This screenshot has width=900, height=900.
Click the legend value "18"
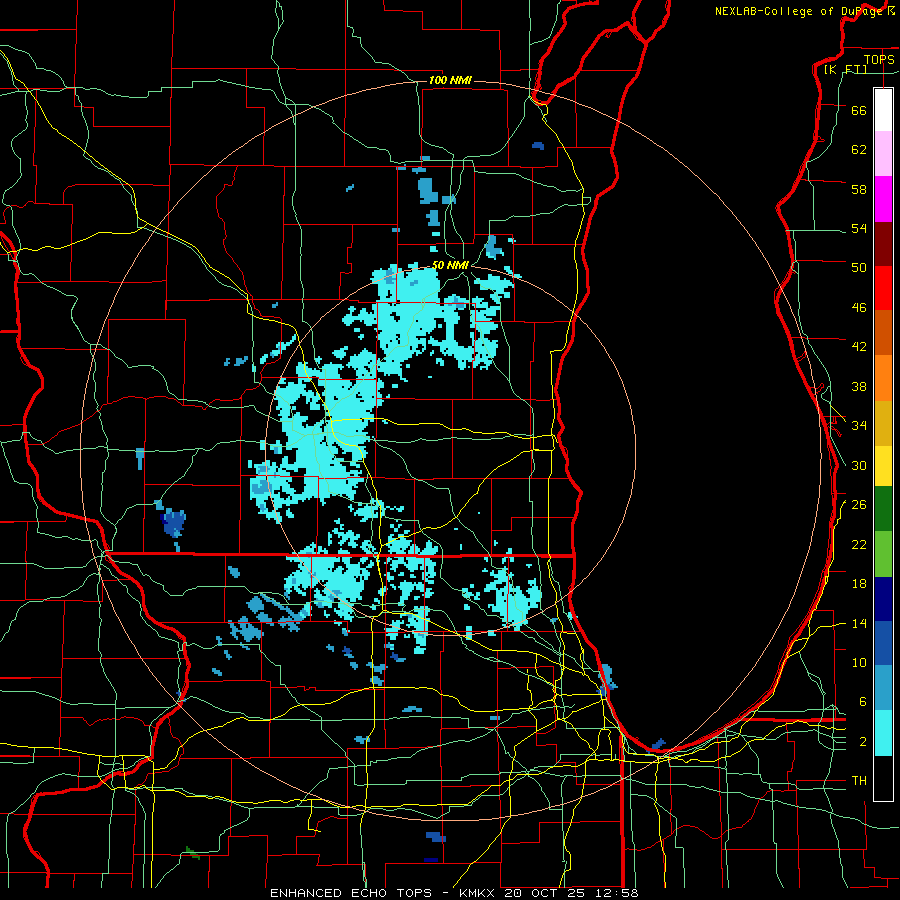tap(859, 584)
